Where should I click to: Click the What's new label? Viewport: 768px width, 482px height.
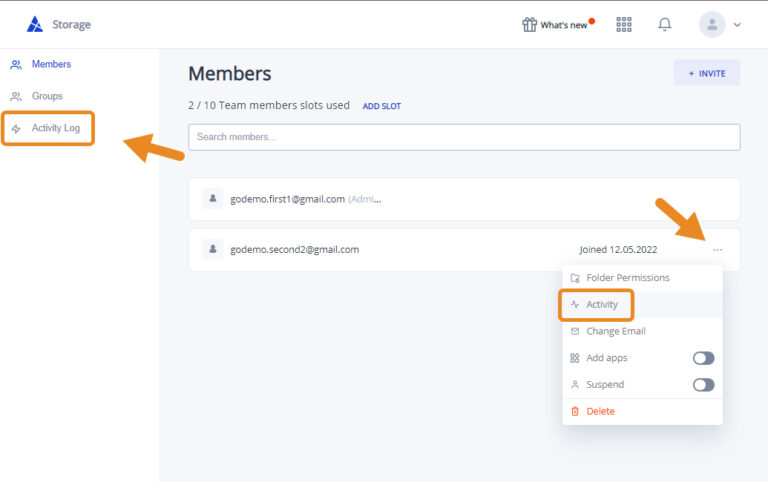(564, 25)
